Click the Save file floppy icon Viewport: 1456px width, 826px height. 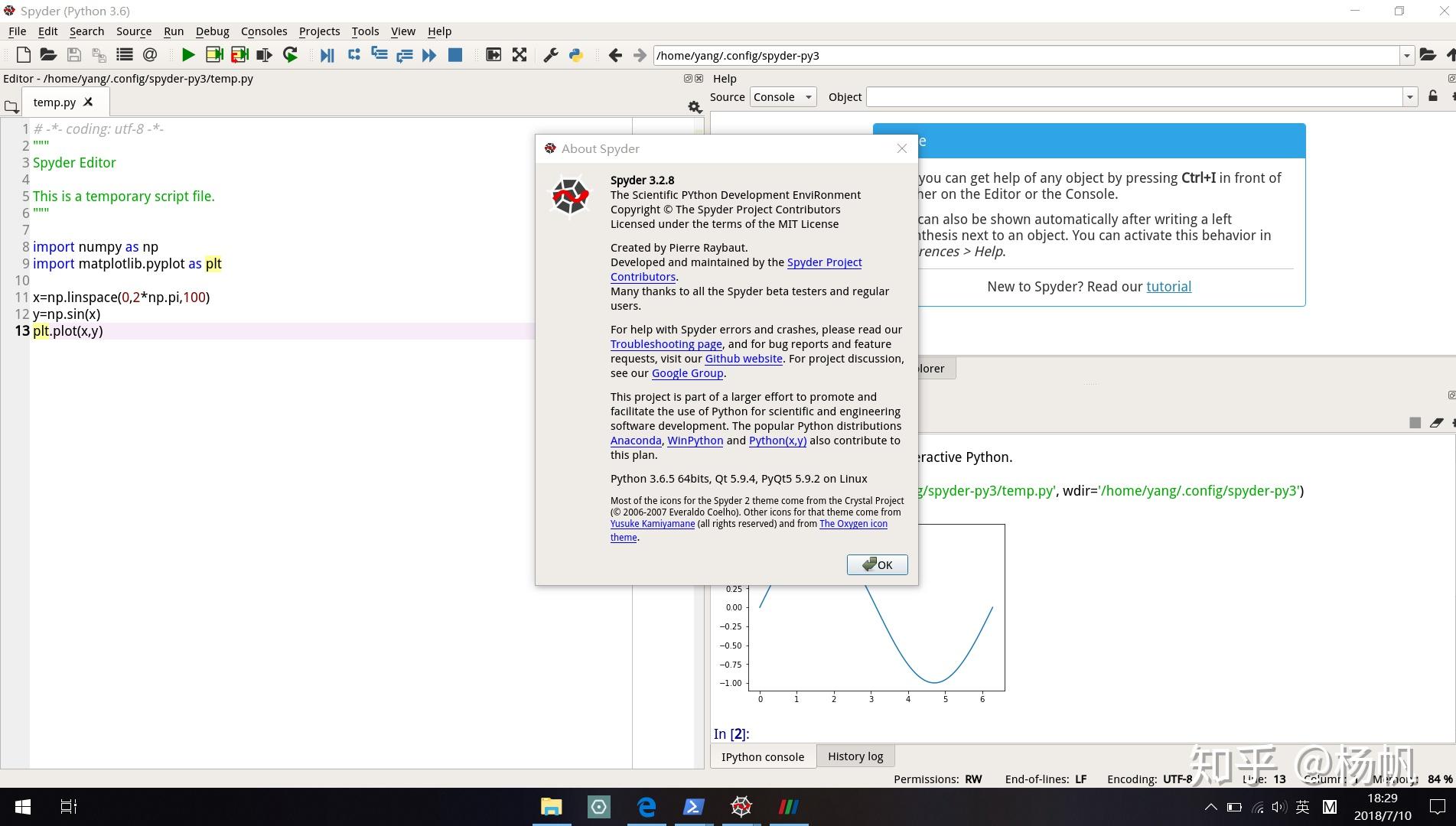pyautogui.click(x=73, y=55)
